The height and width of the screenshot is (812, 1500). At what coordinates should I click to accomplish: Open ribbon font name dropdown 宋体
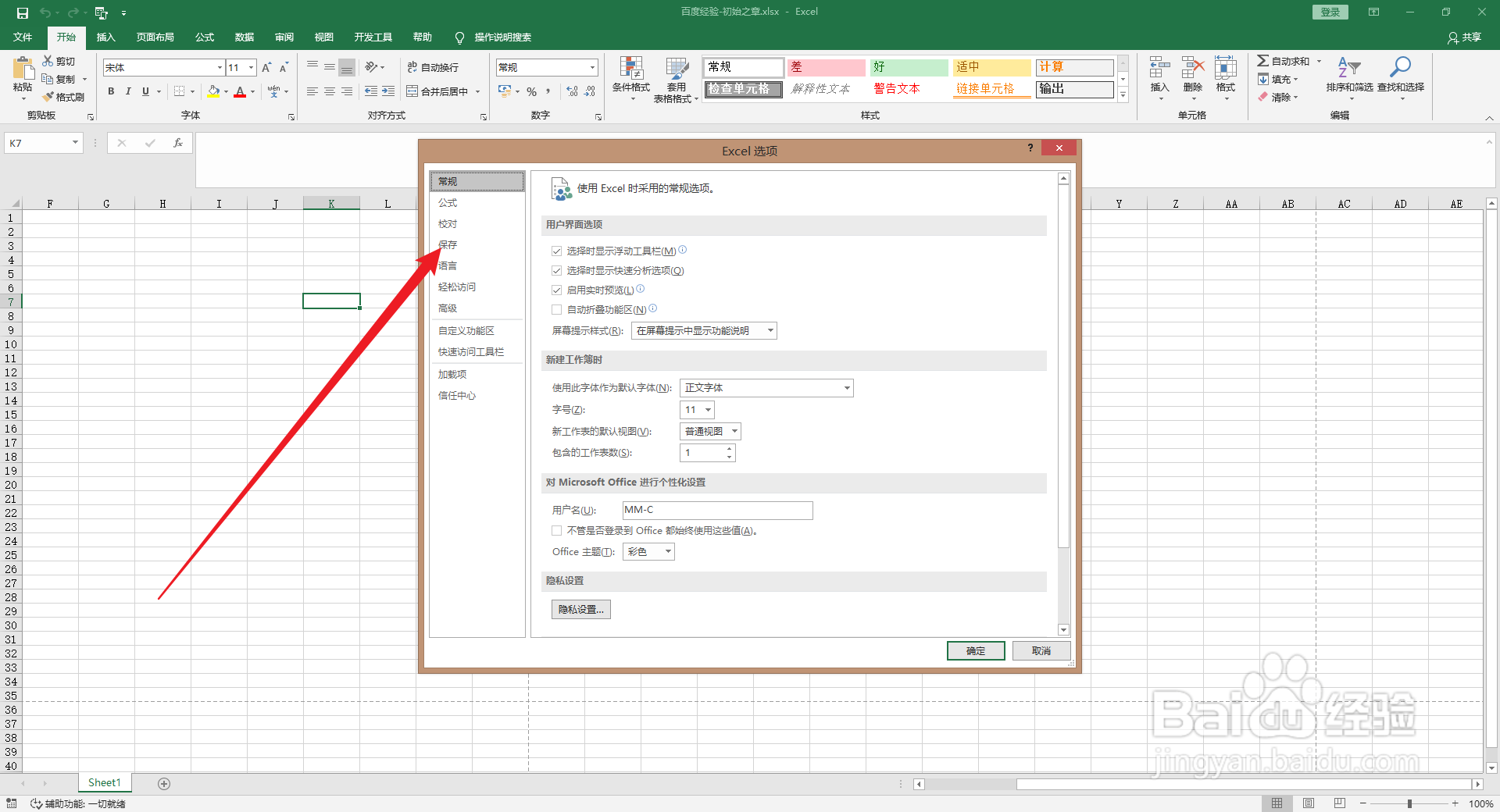click(220, 68)
